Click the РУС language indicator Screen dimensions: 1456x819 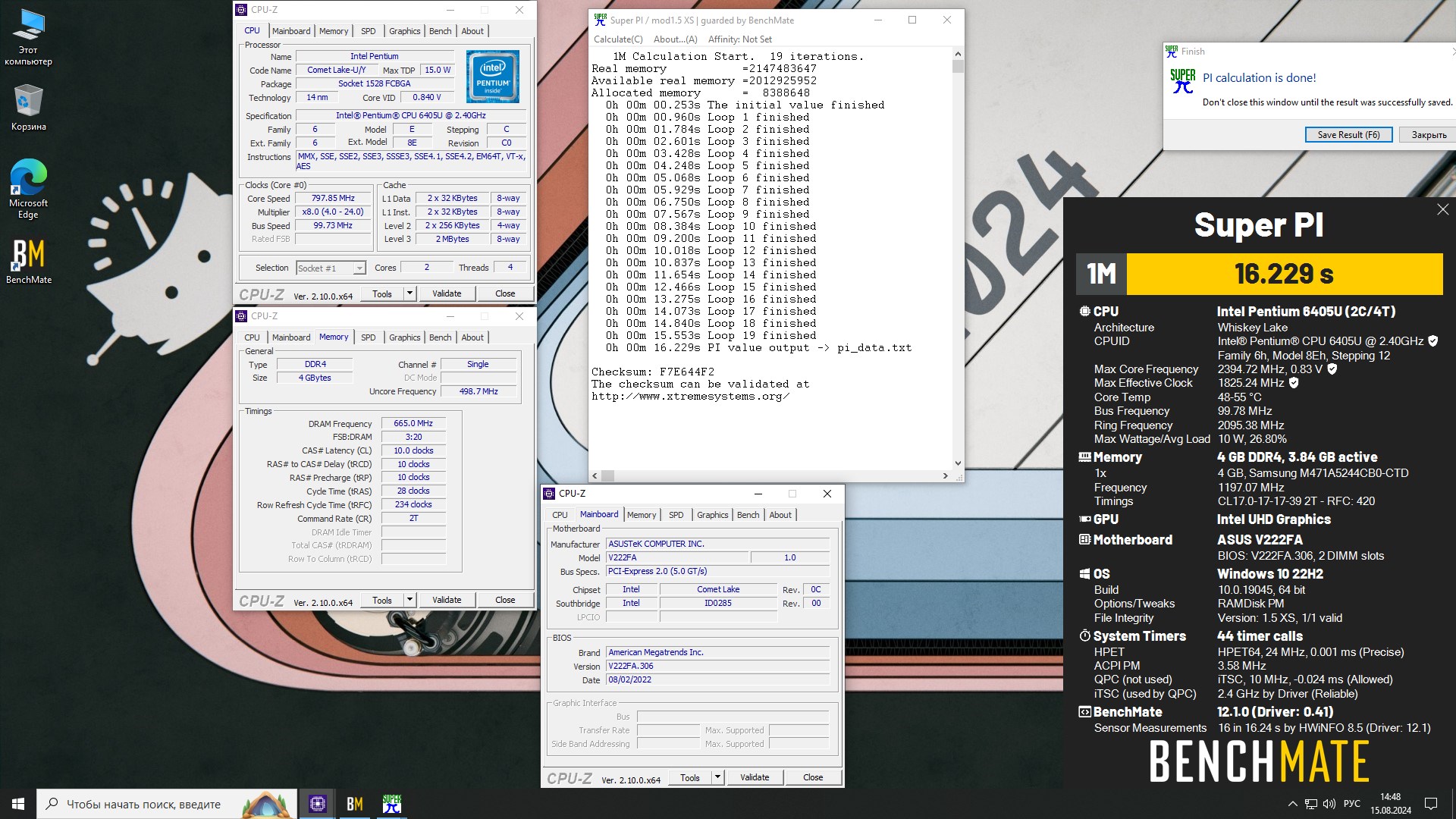point(1352,804)
